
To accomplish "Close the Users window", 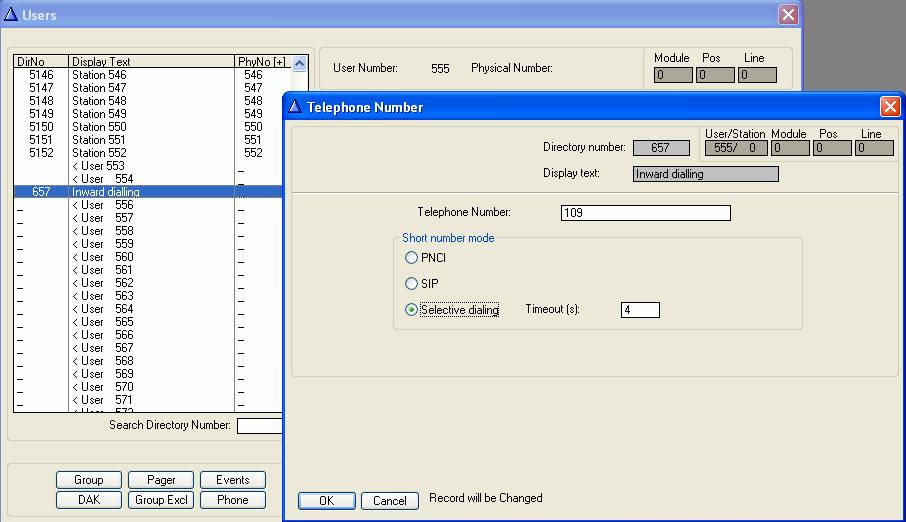I will (788, 15).
